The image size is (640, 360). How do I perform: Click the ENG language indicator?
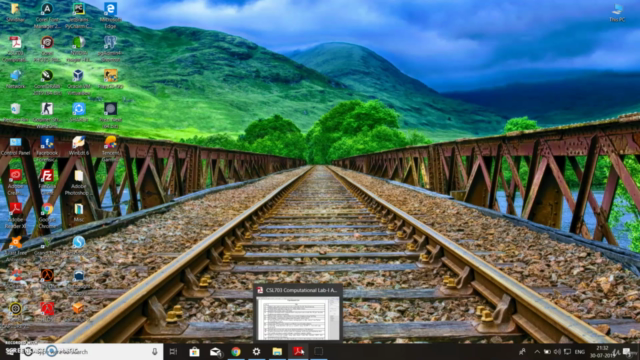[580, 351]
